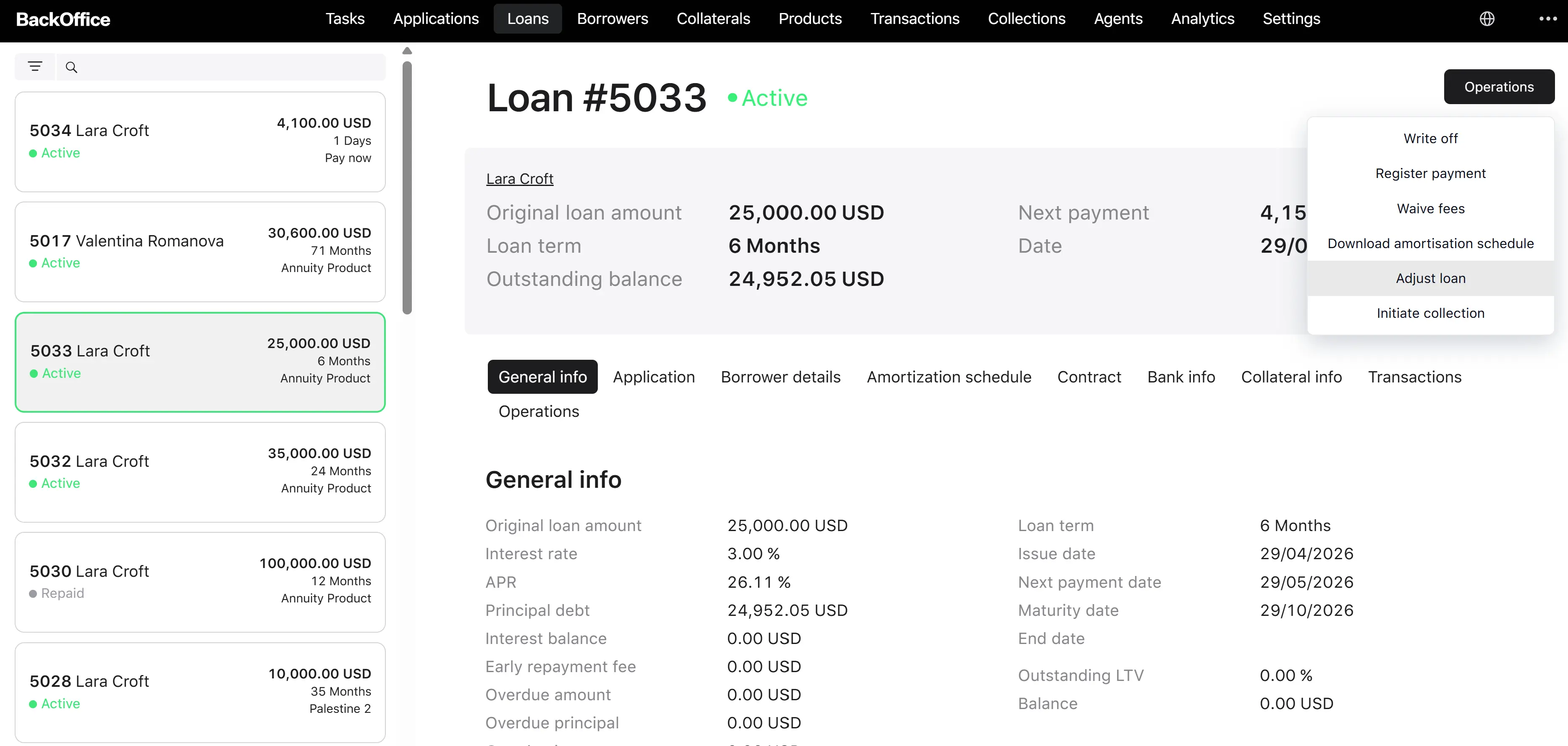Click the 71 Months term on loan 5017
The height and width of the screenshot is (746, 1568).
pyautogui.click(x=341, y=251)
